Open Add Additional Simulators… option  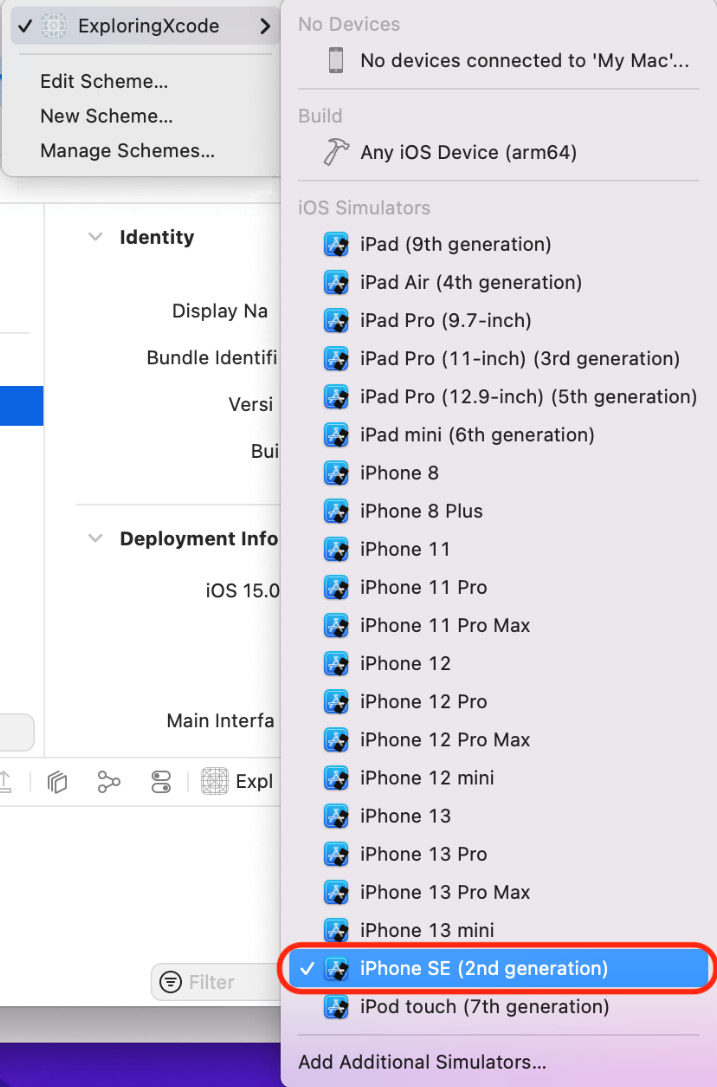(x=422, y=1062)
